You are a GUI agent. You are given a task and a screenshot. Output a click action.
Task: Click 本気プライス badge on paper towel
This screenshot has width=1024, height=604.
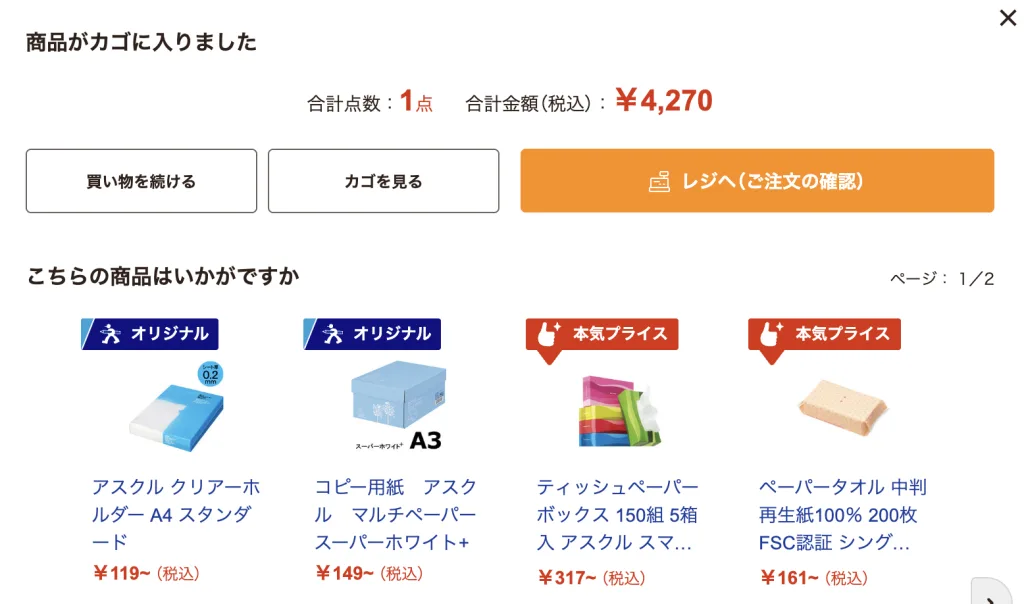click(x=824, y=334)
